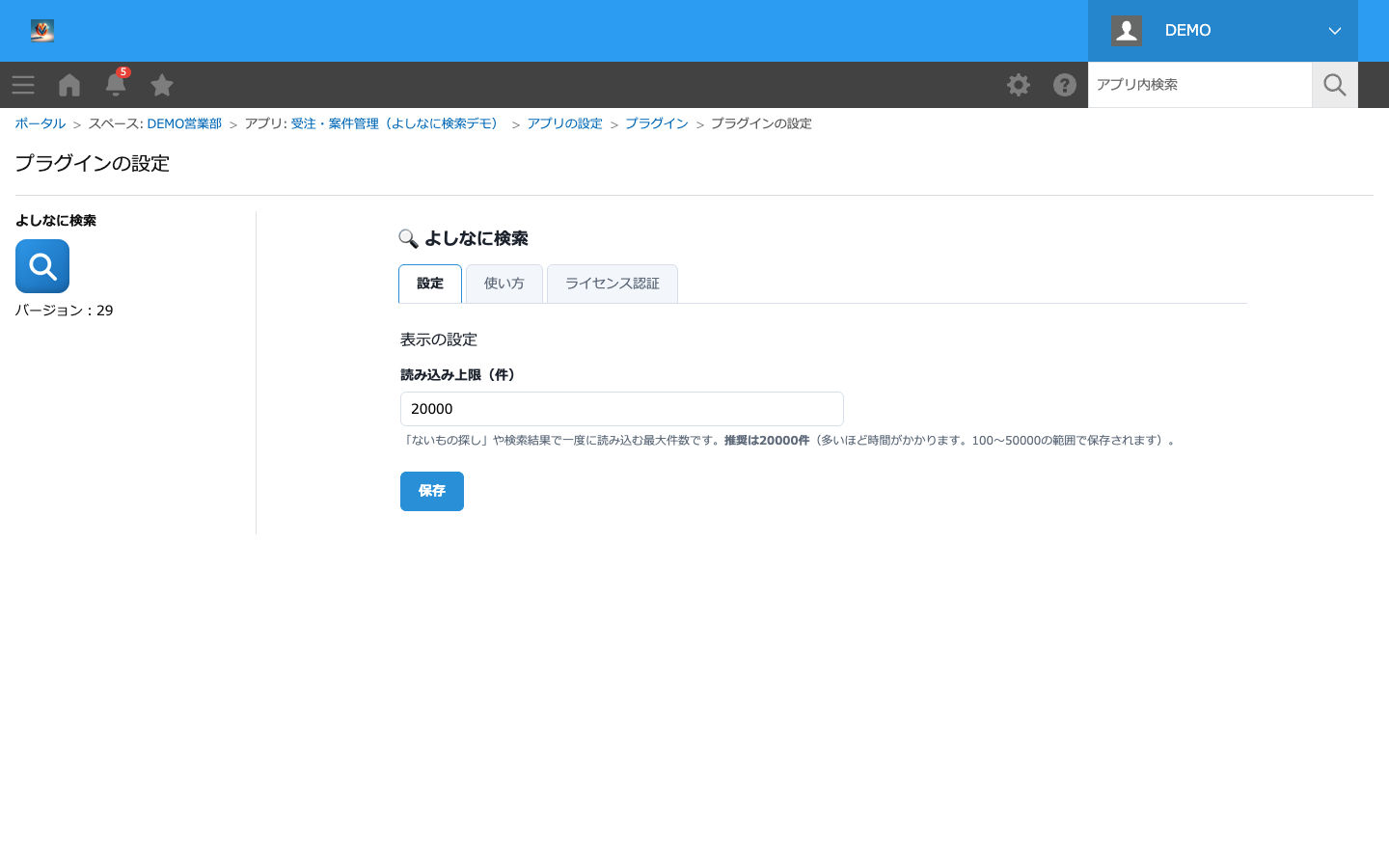
Task: Click the DEMO user name text
Action: click(1187, 31)
